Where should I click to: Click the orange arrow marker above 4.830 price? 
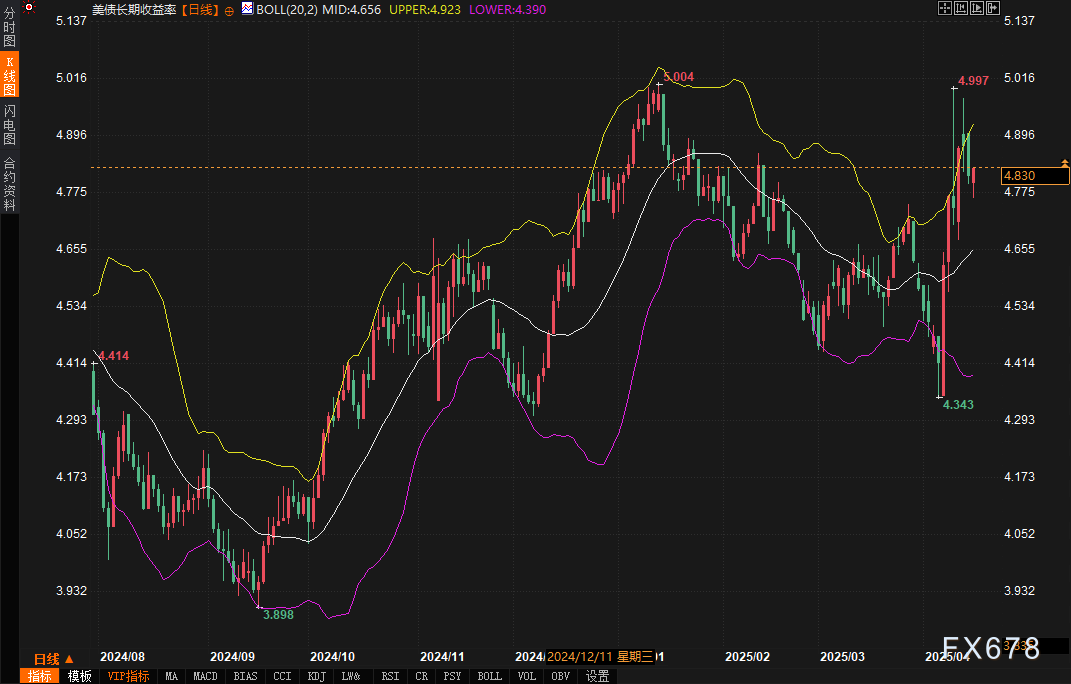(1065, 161)
